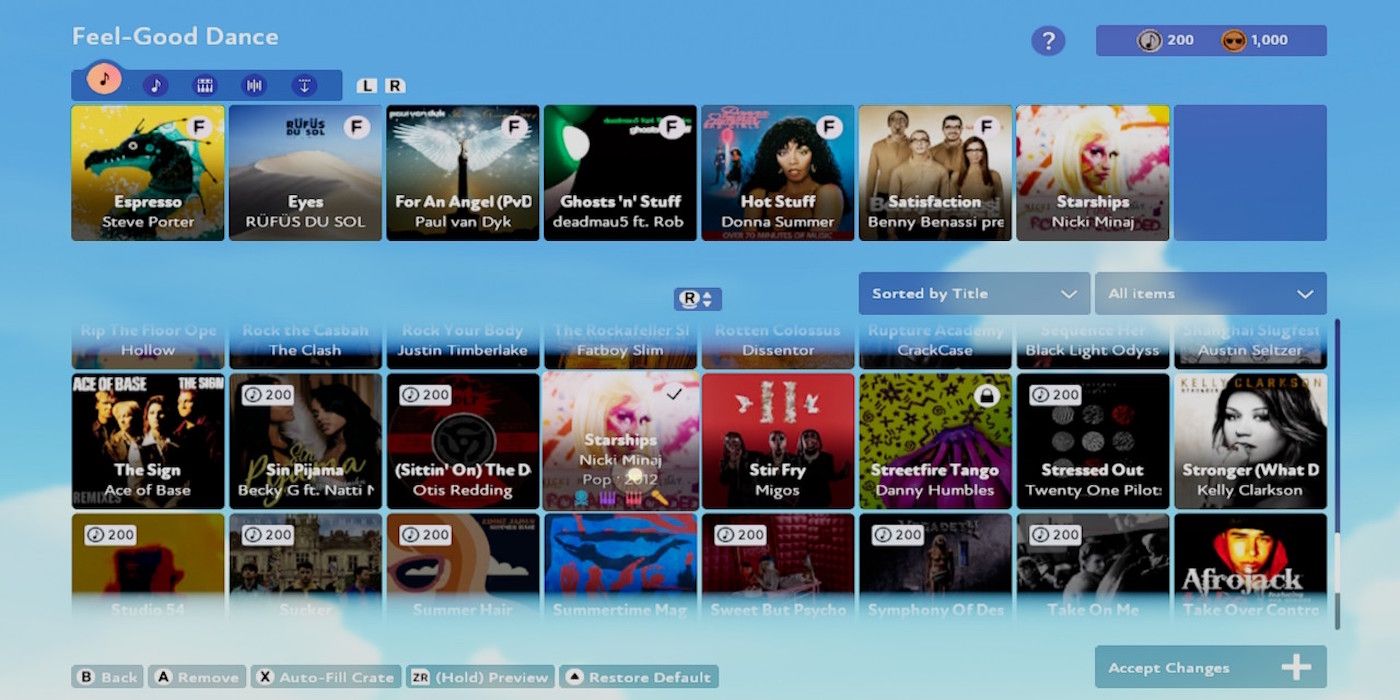Select the Espresso by Steve Porter crate card
The image size is (1400, 700).
click(x=148, y=173)
